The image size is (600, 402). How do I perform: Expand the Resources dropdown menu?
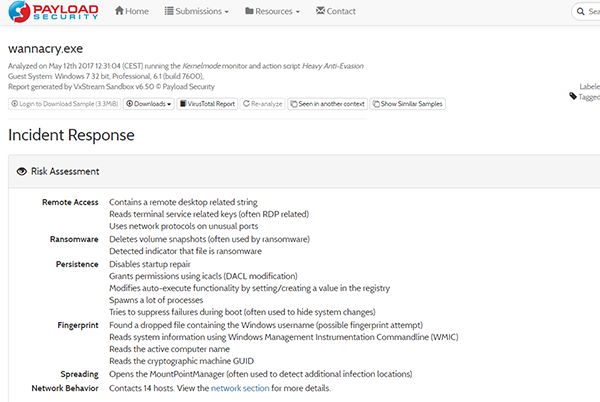[x=272, y=11]
